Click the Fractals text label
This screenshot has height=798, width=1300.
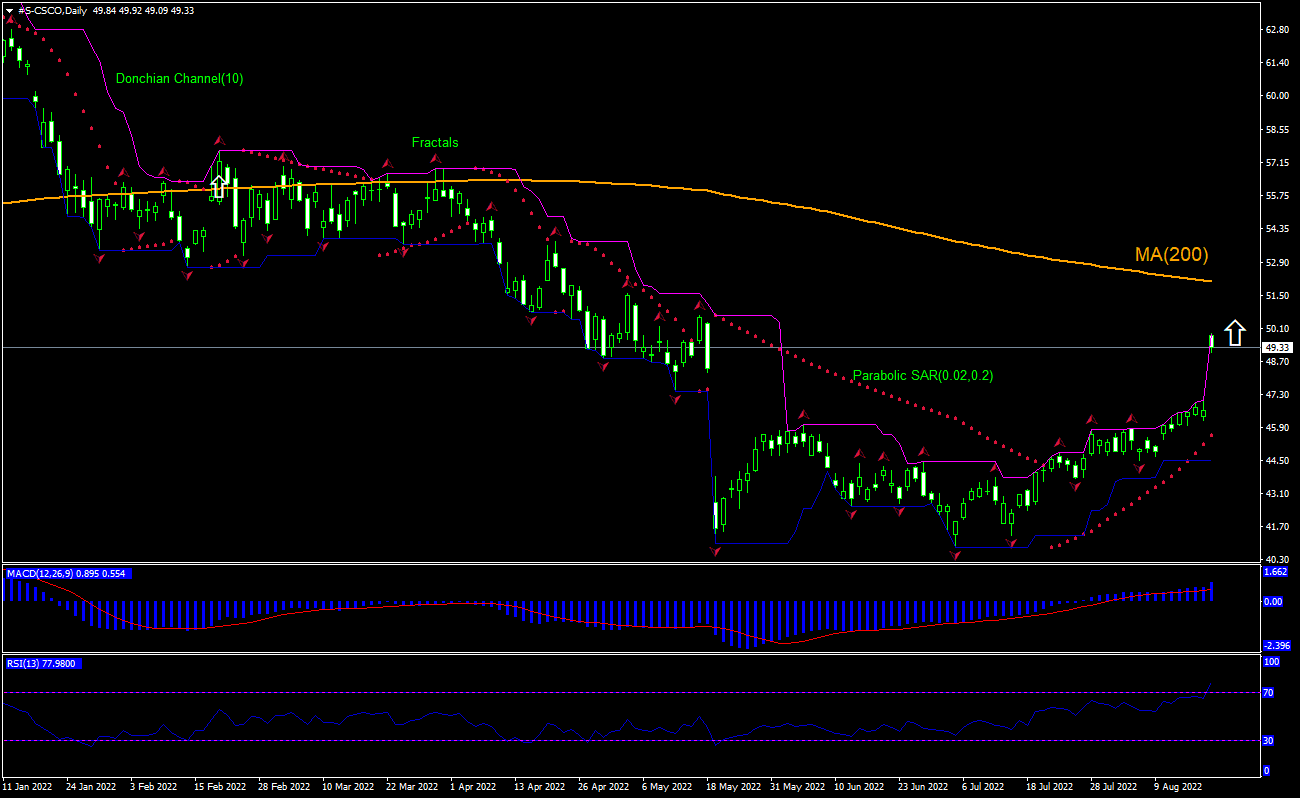coord(435,143)
